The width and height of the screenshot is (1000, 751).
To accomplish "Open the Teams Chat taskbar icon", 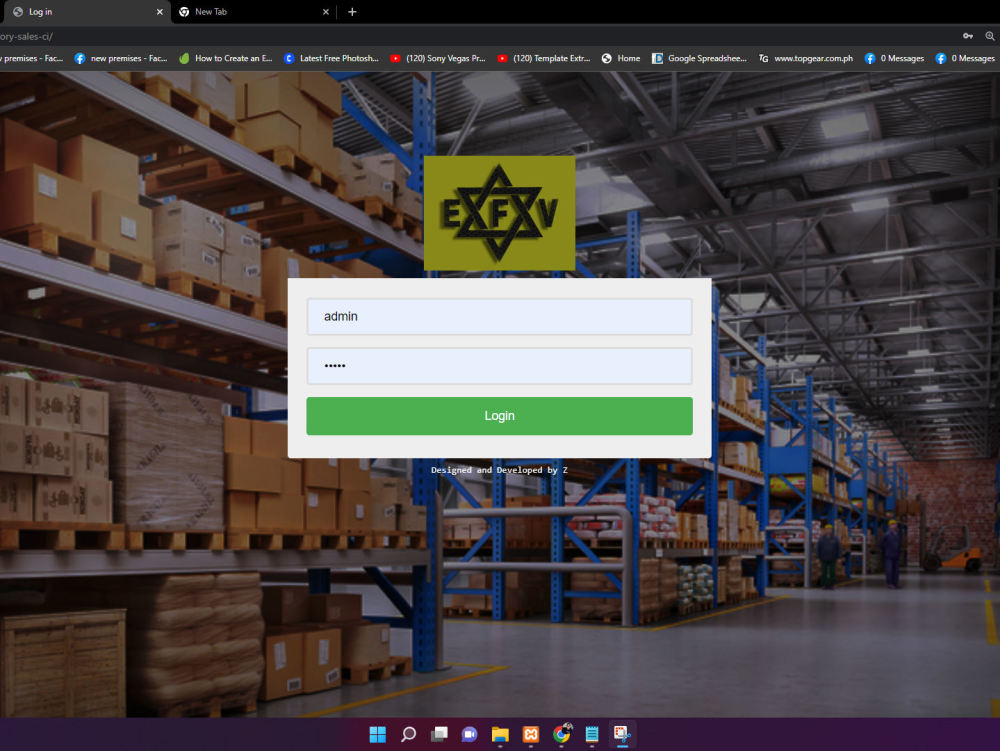I will tap(469, 734).
